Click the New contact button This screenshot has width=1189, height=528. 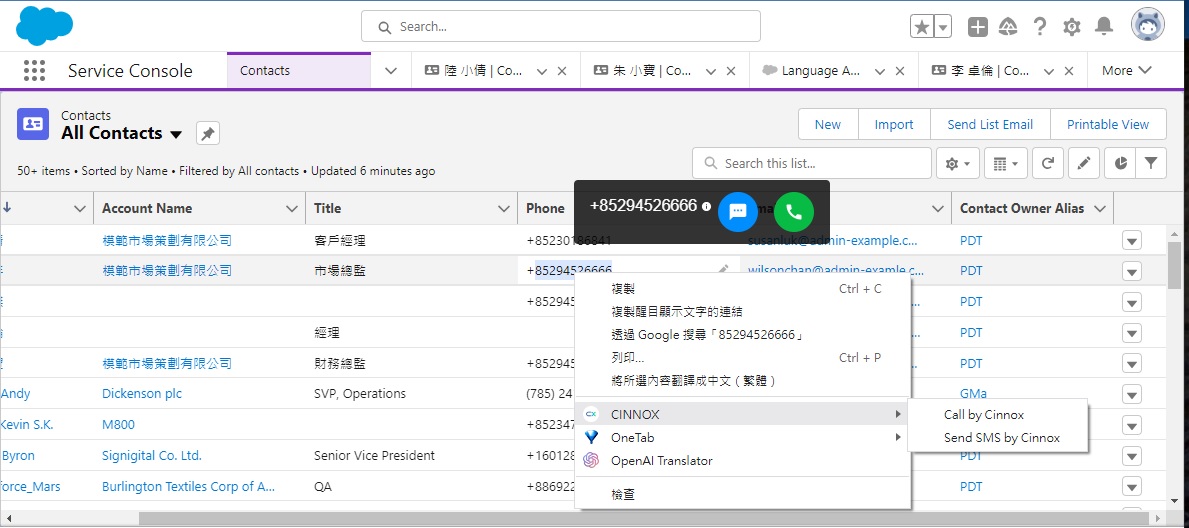tap(827, 124)
